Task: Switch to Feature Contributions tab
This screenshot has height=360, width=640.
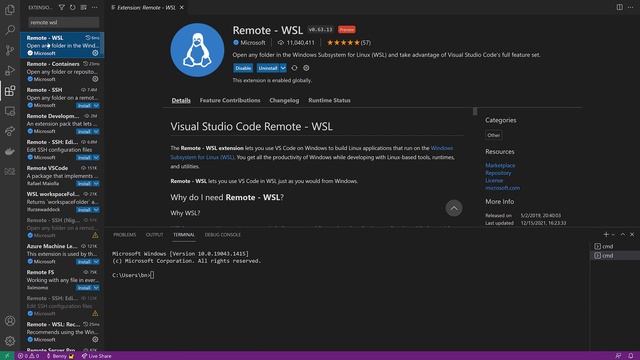Action: click(230, 100)
